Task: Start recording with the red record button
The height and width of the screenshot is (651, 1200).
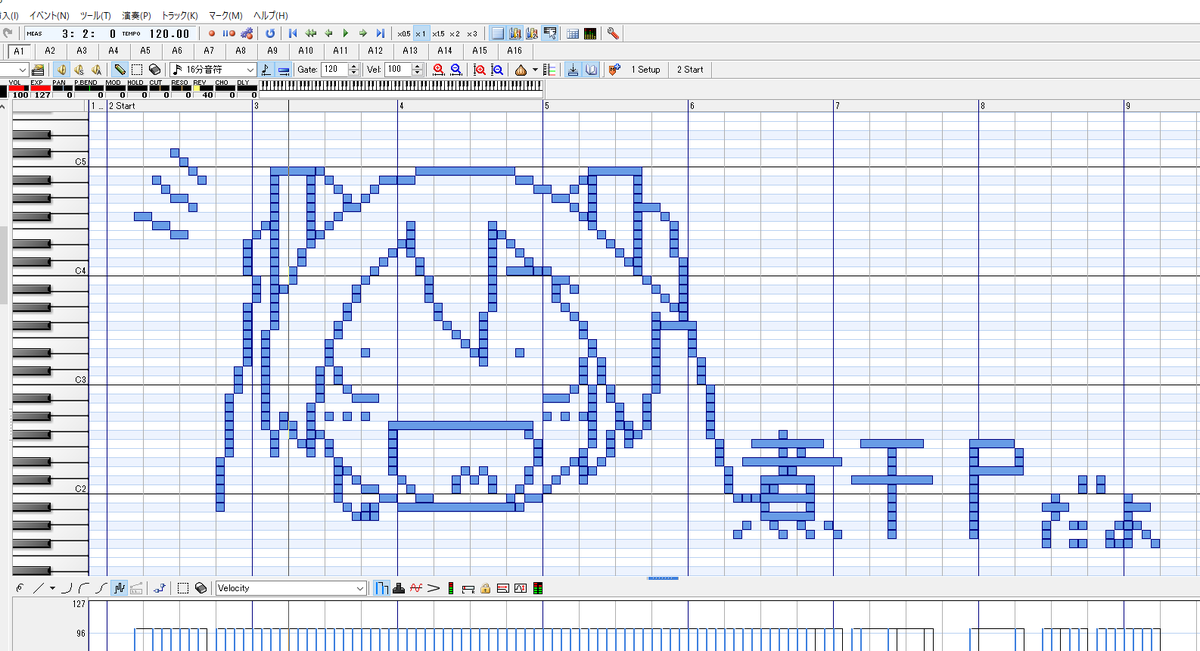Action: pyautogui.click(x=212, y=33)
